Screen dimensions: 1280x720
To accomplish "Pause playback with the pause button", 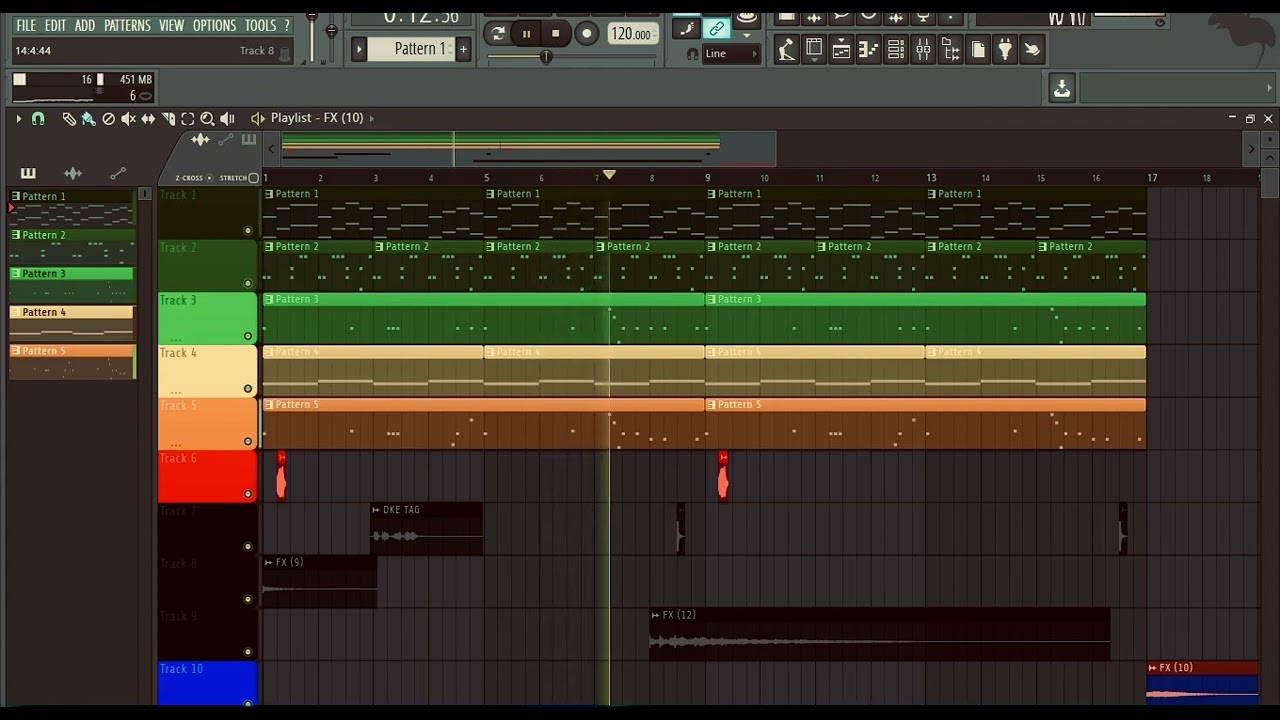I will [526, 33].
